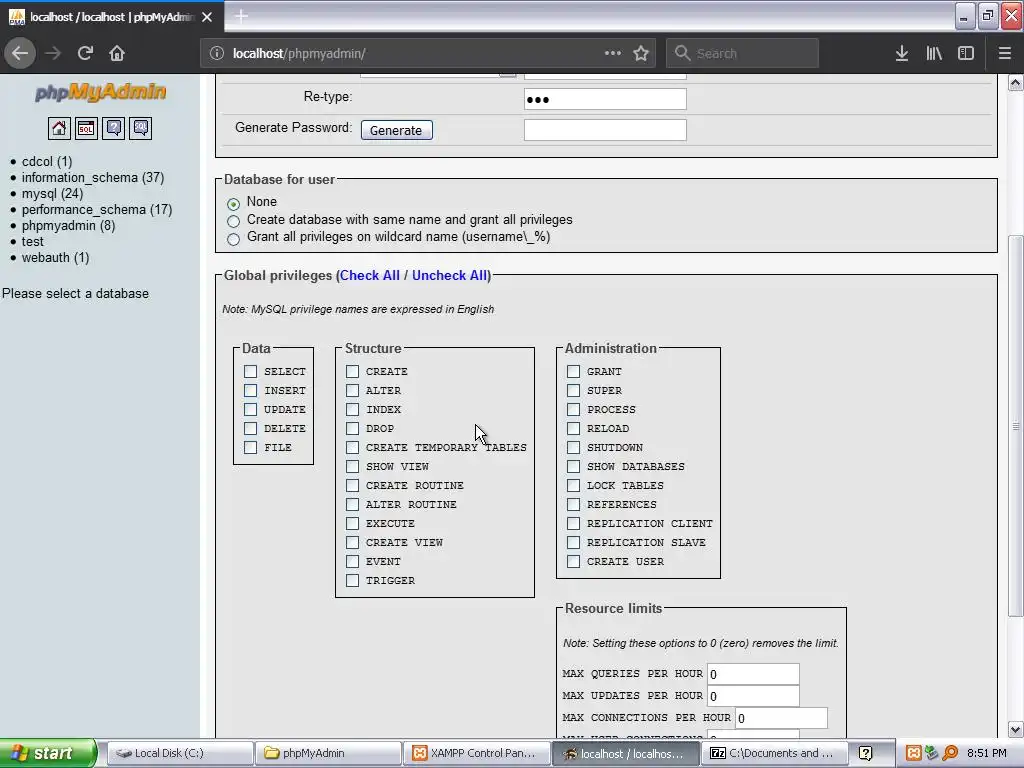Enable the GRANT administration privilege
This screenshot has width=1024, height=768.
[573, 372]
